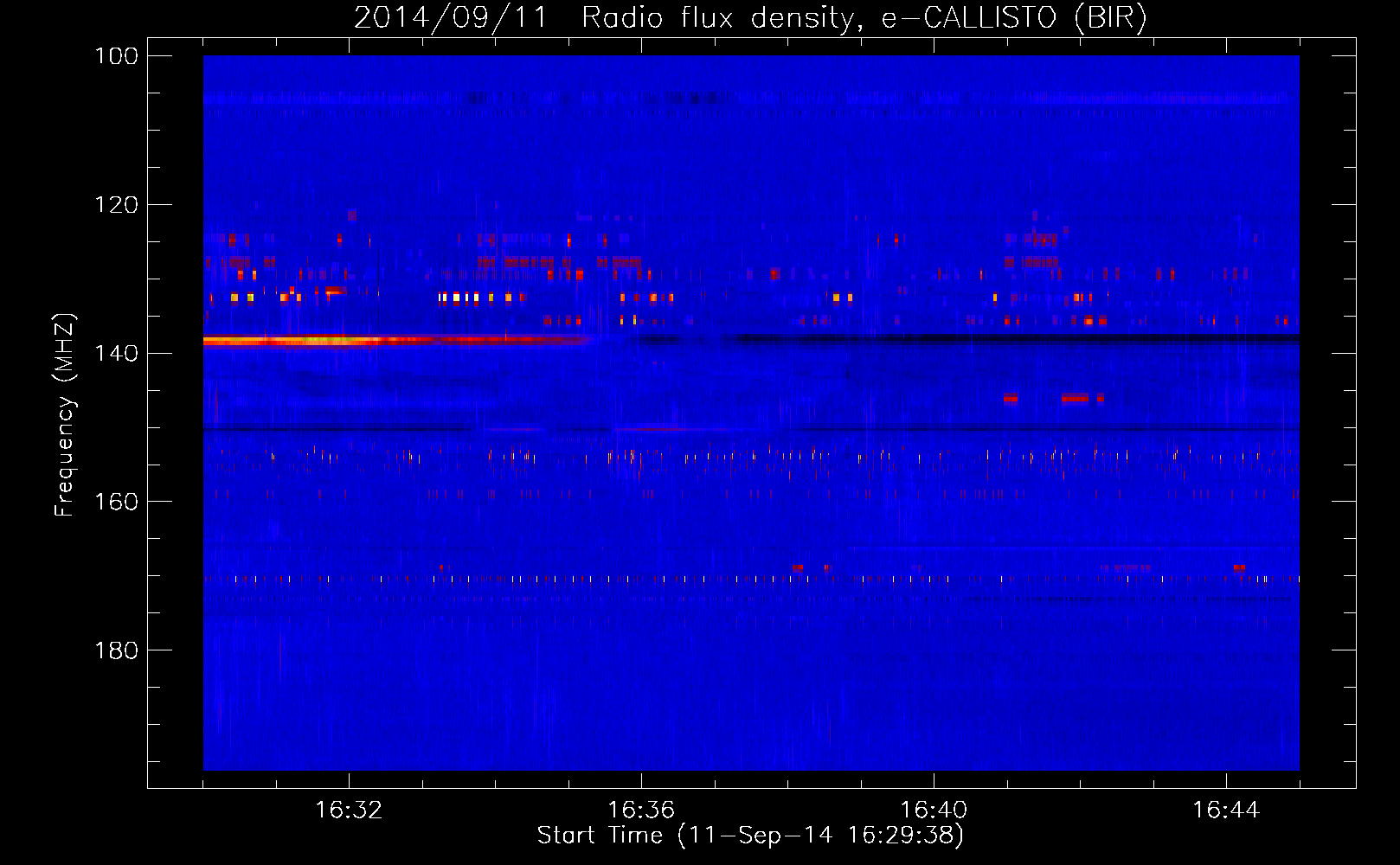Screen dimensions: 1400x865
Task: Click the '120' frequency tick label
Action: (x=116, y=205)
